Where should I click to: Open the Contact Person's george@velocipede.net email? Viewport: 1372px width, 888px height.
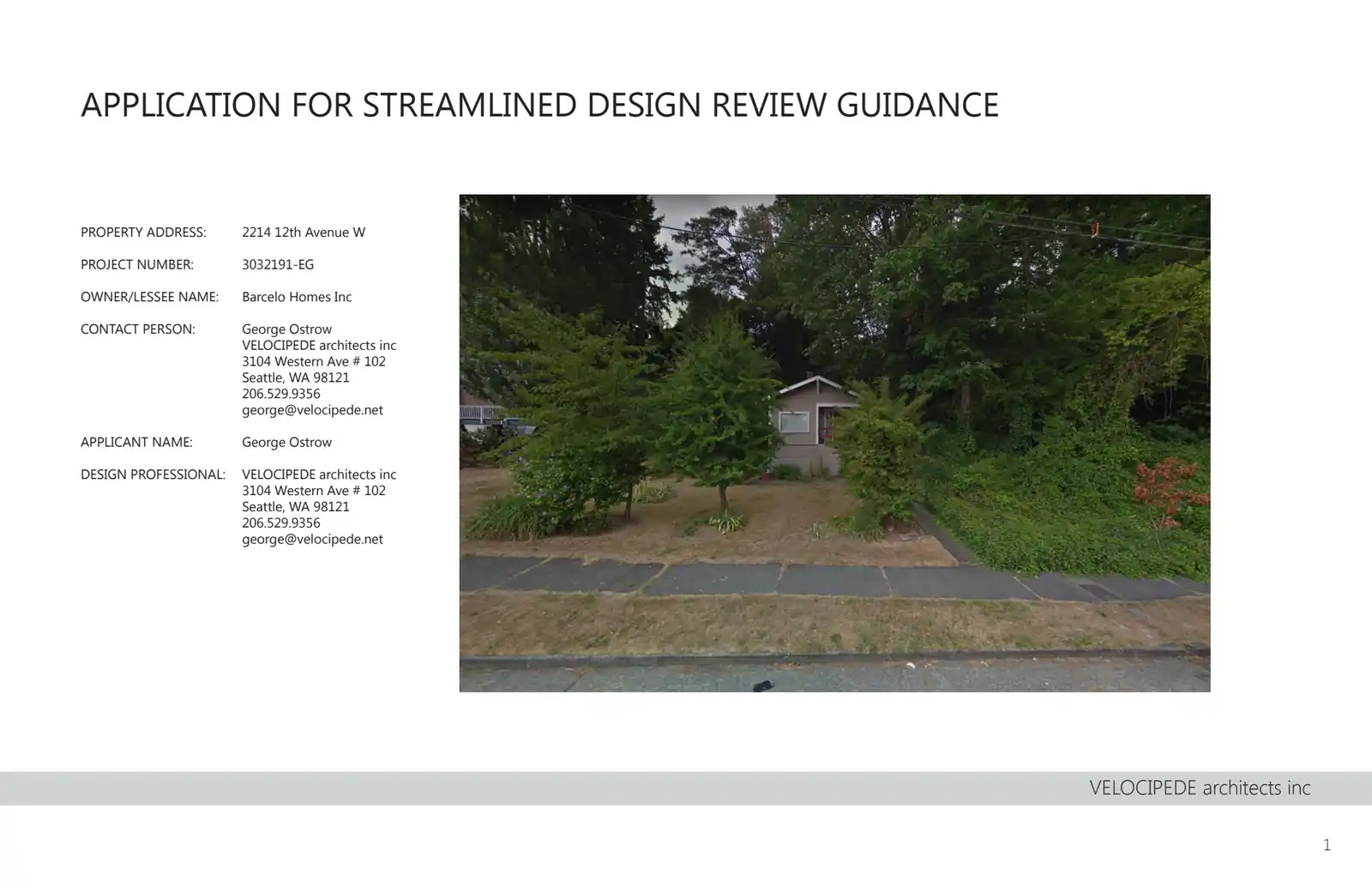[312, 410]
